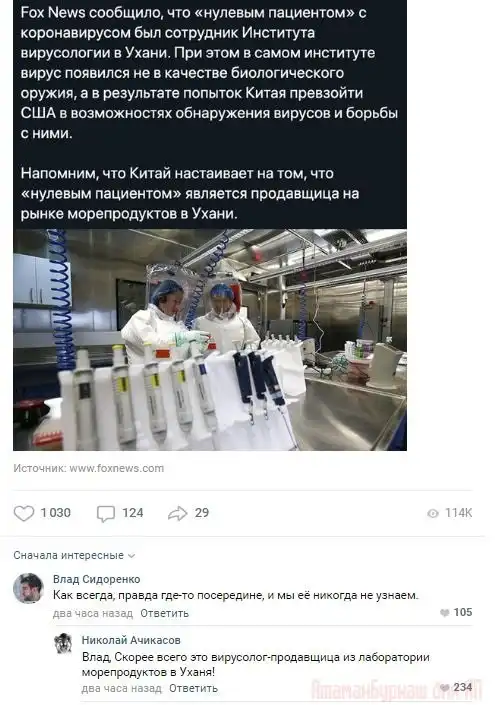
Task: Like Влад Сидоренко's comment with the heart icon
Action: click(x=444, y=612)
